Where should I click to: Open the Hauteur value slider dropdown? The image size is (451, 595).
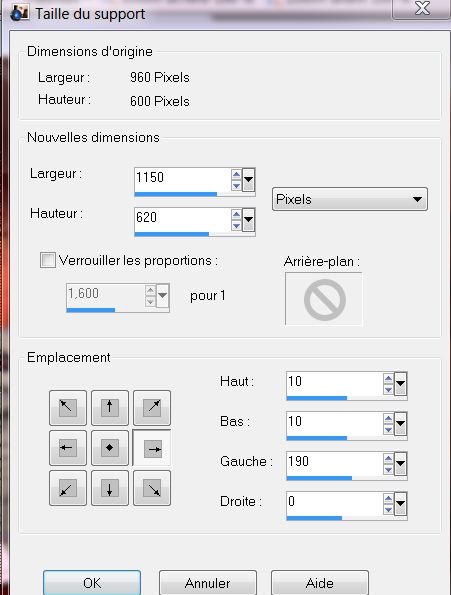pos(248,219)
